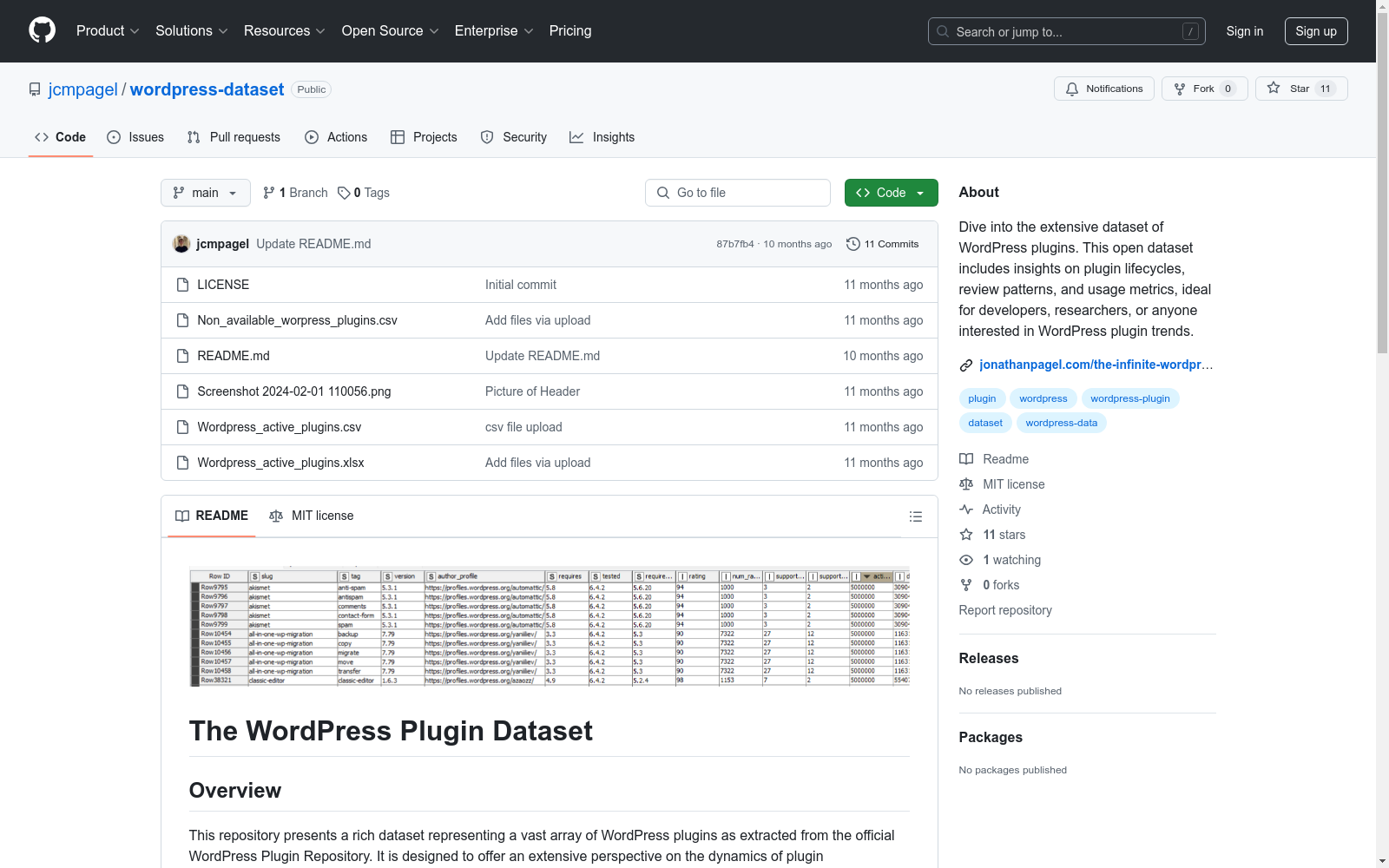The image size is (1389, 868).
Task: Select the MIT license tab in README panel
Action: (x=312, y=516)
